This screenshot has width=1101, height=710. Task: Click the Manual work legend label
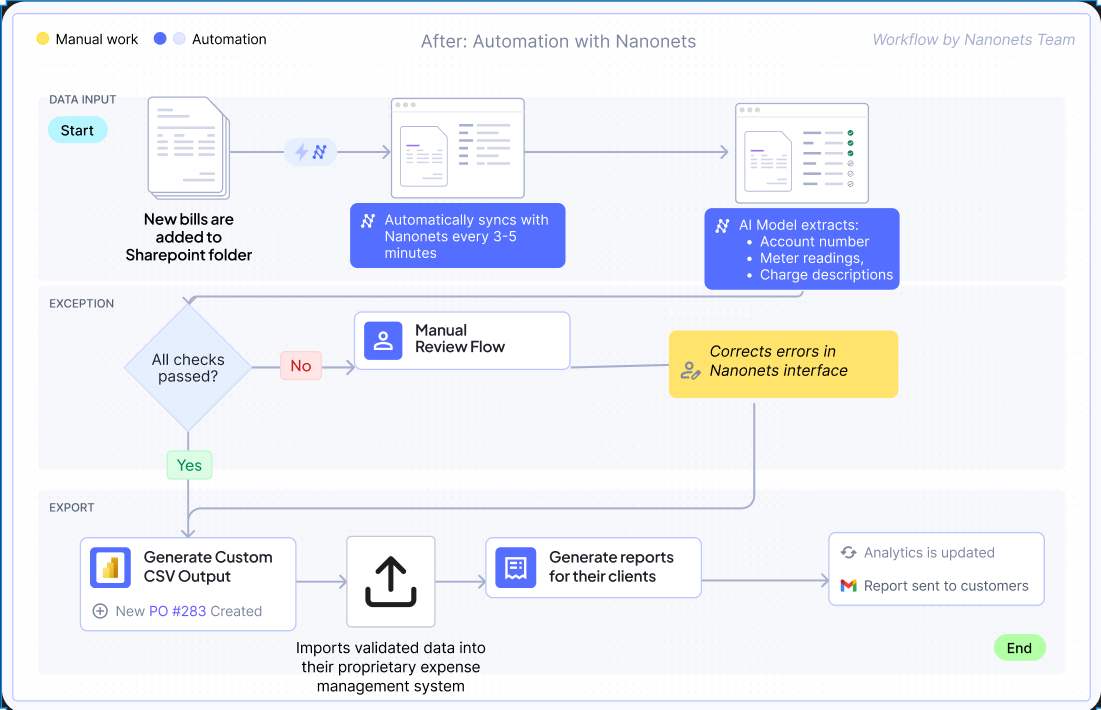click(x=97, y=39)
